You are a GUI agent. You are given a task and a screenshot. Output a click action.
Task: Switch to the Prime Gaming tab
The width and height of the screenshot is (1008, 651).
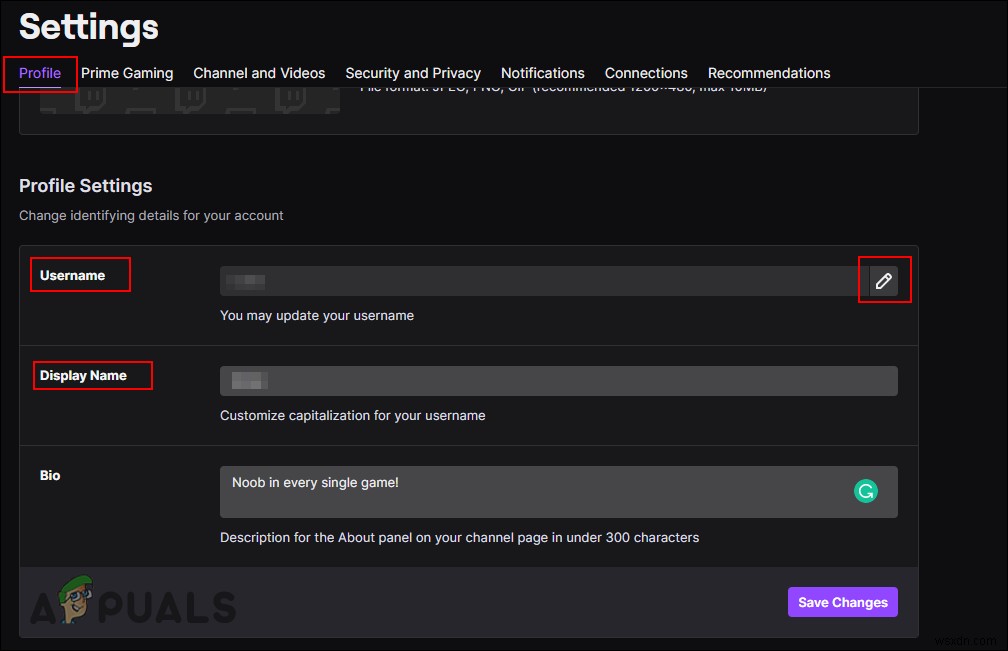click(127, 73)
